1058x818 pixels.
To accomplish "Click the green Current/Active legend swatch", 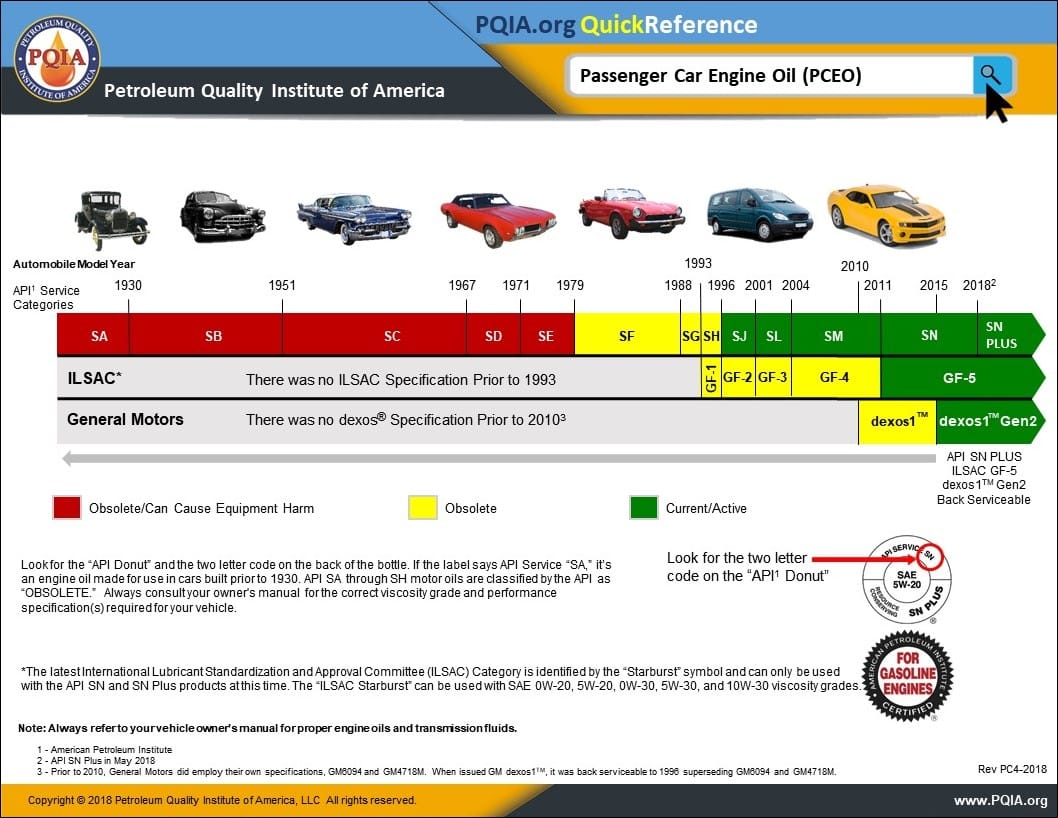I will [x=643, y=507].
